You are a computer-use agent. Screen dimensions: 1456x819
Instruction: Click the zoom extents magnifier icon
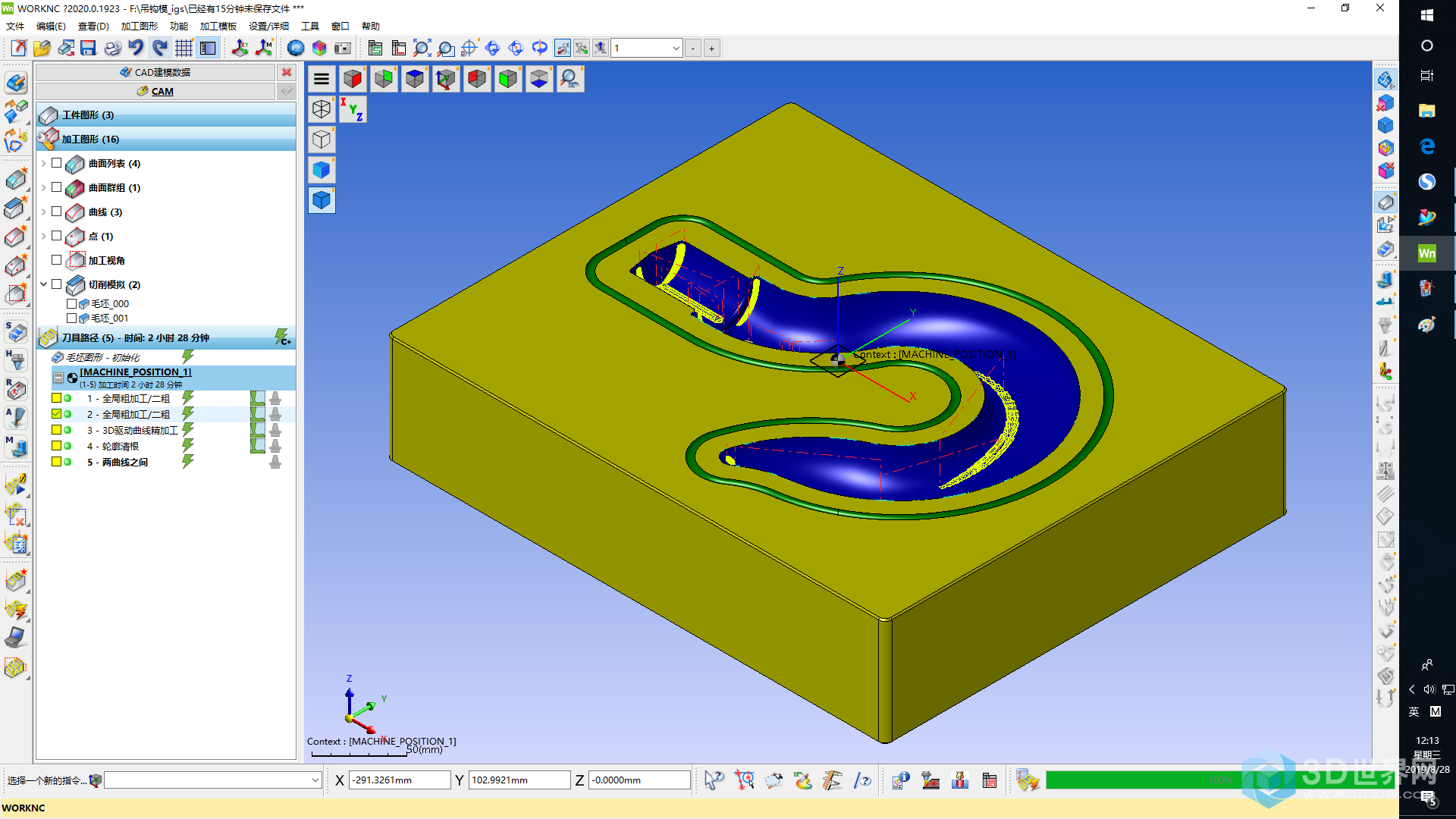422,49
